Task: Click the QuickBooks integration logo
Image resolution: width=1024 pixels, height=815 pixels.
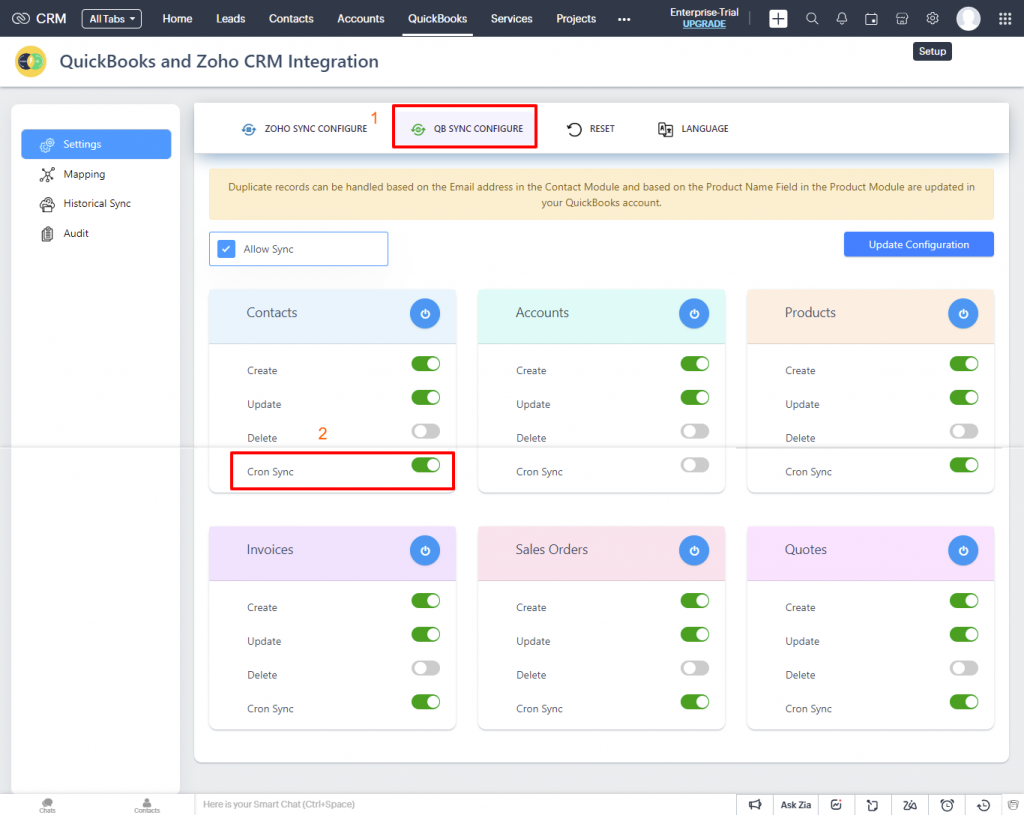Action: coord(31,61)
